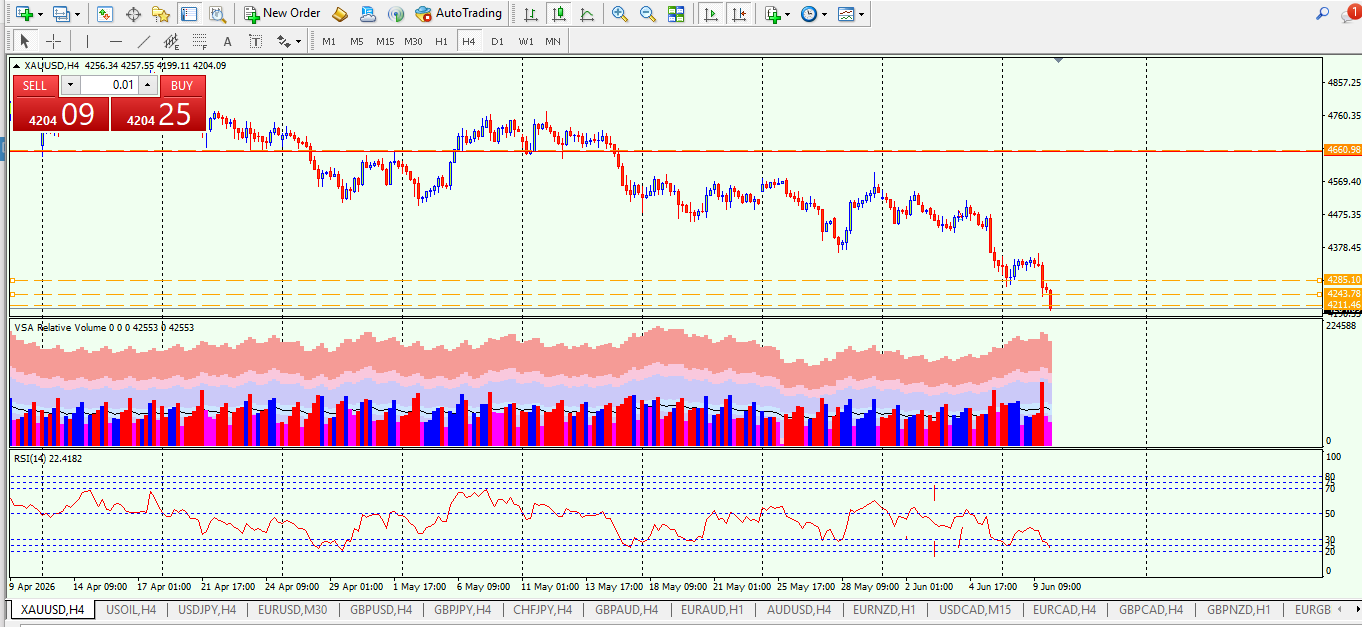Toggle chart auto scroll
The image size is (1362, 627).
[710, 14]
